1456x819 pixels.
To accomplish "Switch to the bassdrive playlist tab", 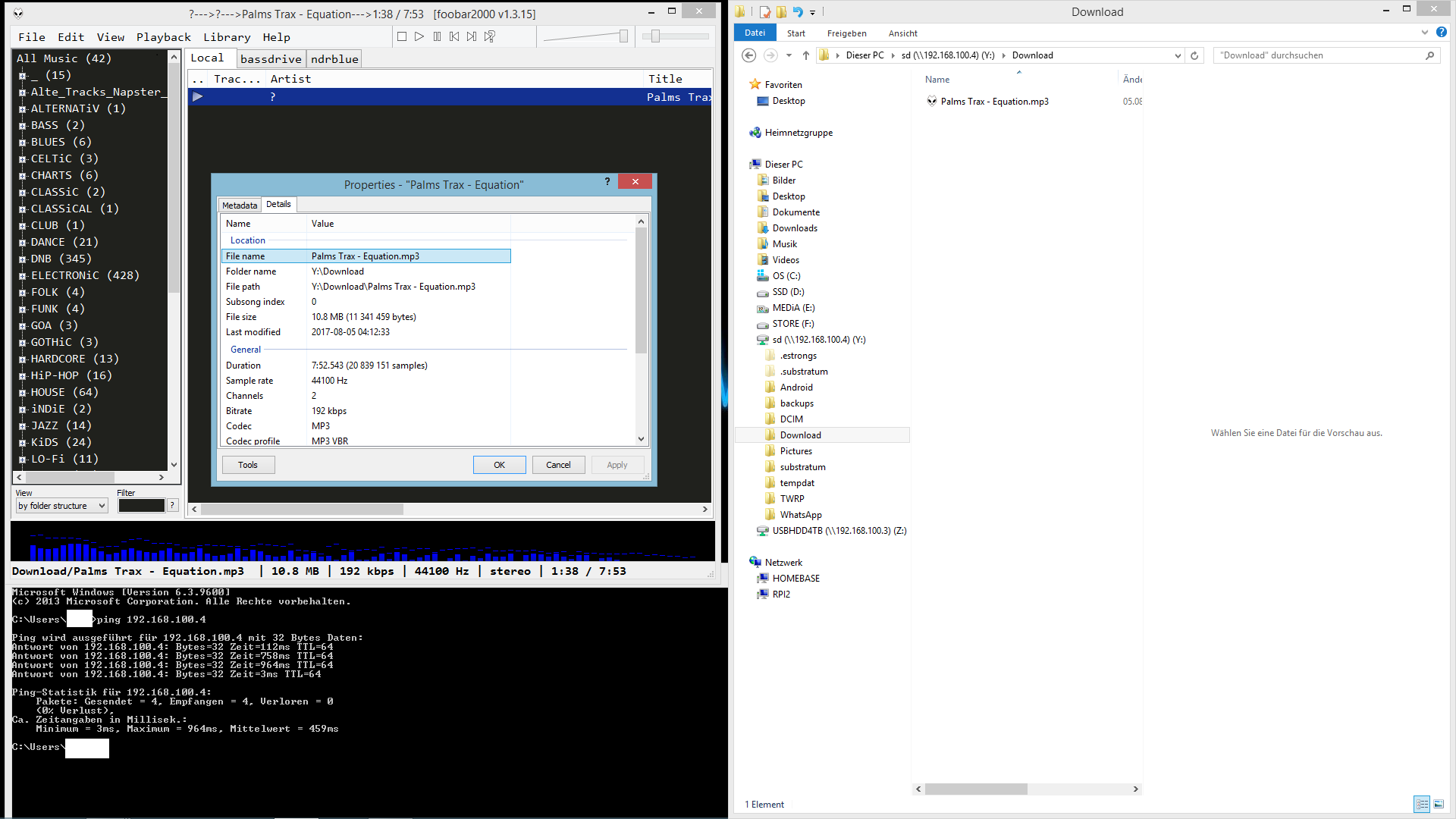I will click(271, 59).
